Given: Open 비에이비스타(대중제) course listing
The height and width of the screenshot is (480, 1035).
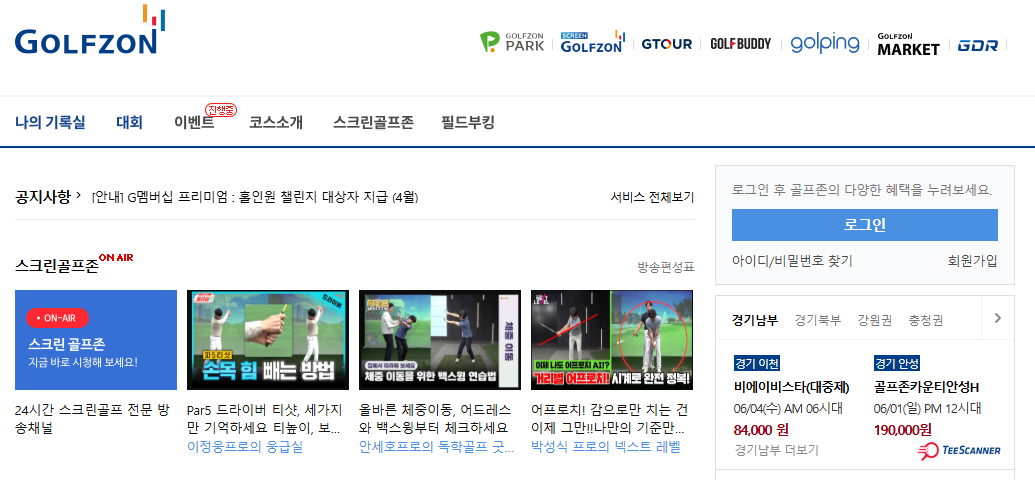Looking at the screenshot, I should click(791, 387).
